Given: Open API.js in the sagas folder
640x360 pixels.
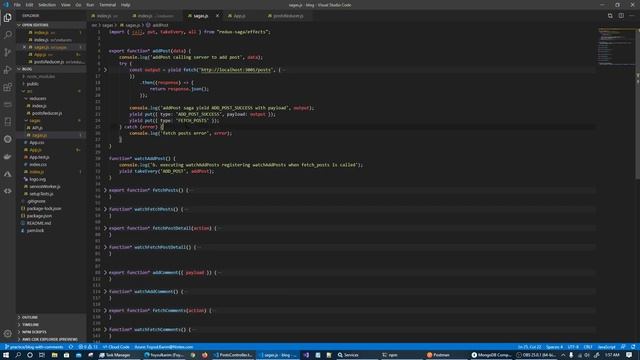Looking at the screenshot, I should click(x=37, y=128).
